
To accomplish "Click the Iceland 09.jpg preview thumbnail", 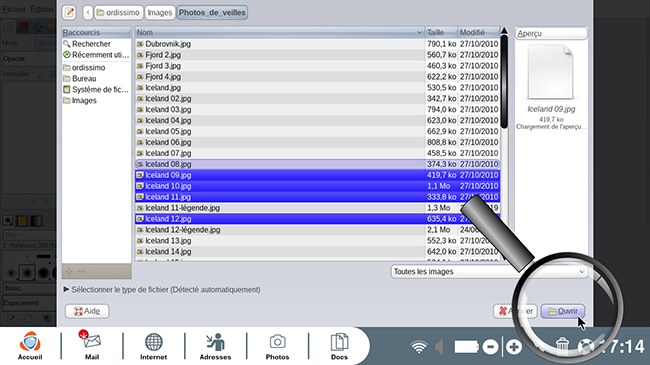I will [x=551, y=73].
